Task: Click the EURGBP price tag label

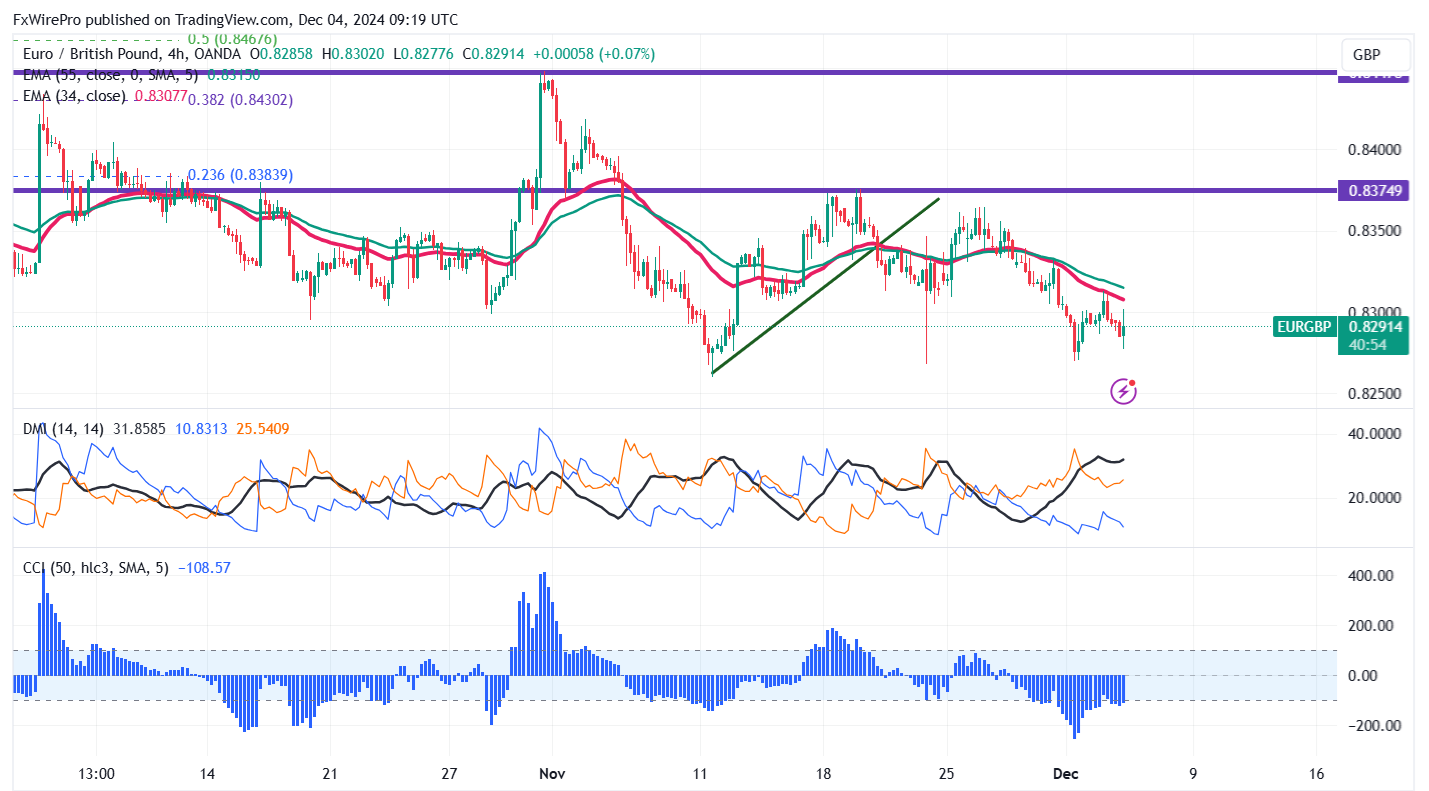Action: coord(1304,326)
